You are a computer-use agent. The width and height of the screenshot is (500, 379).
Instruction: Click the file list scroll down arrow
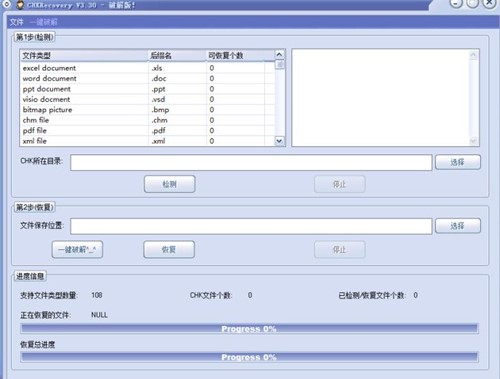(x=279, y=141)
